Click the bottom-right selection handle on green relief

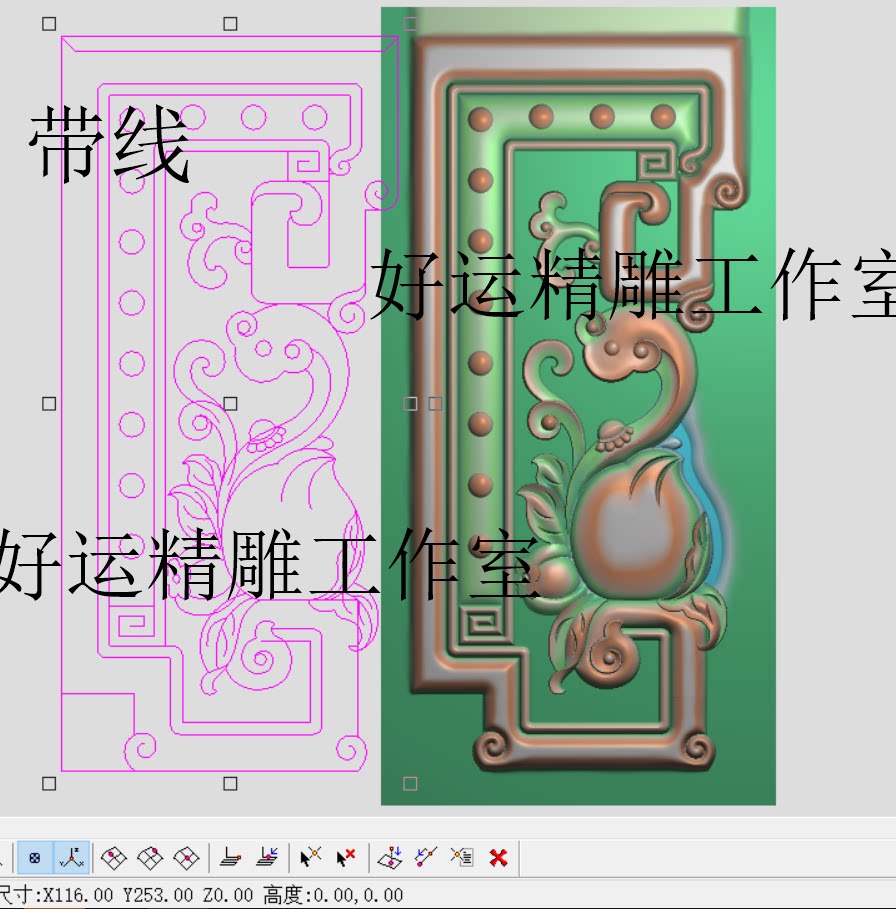(x=410, y=784)
